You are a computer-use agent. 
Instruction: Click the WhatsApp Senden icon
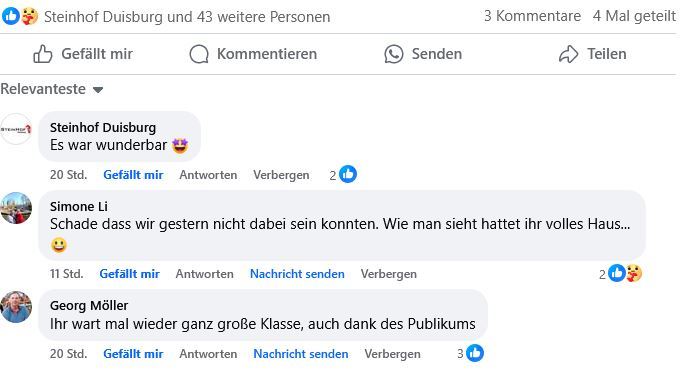pos(394,54)
